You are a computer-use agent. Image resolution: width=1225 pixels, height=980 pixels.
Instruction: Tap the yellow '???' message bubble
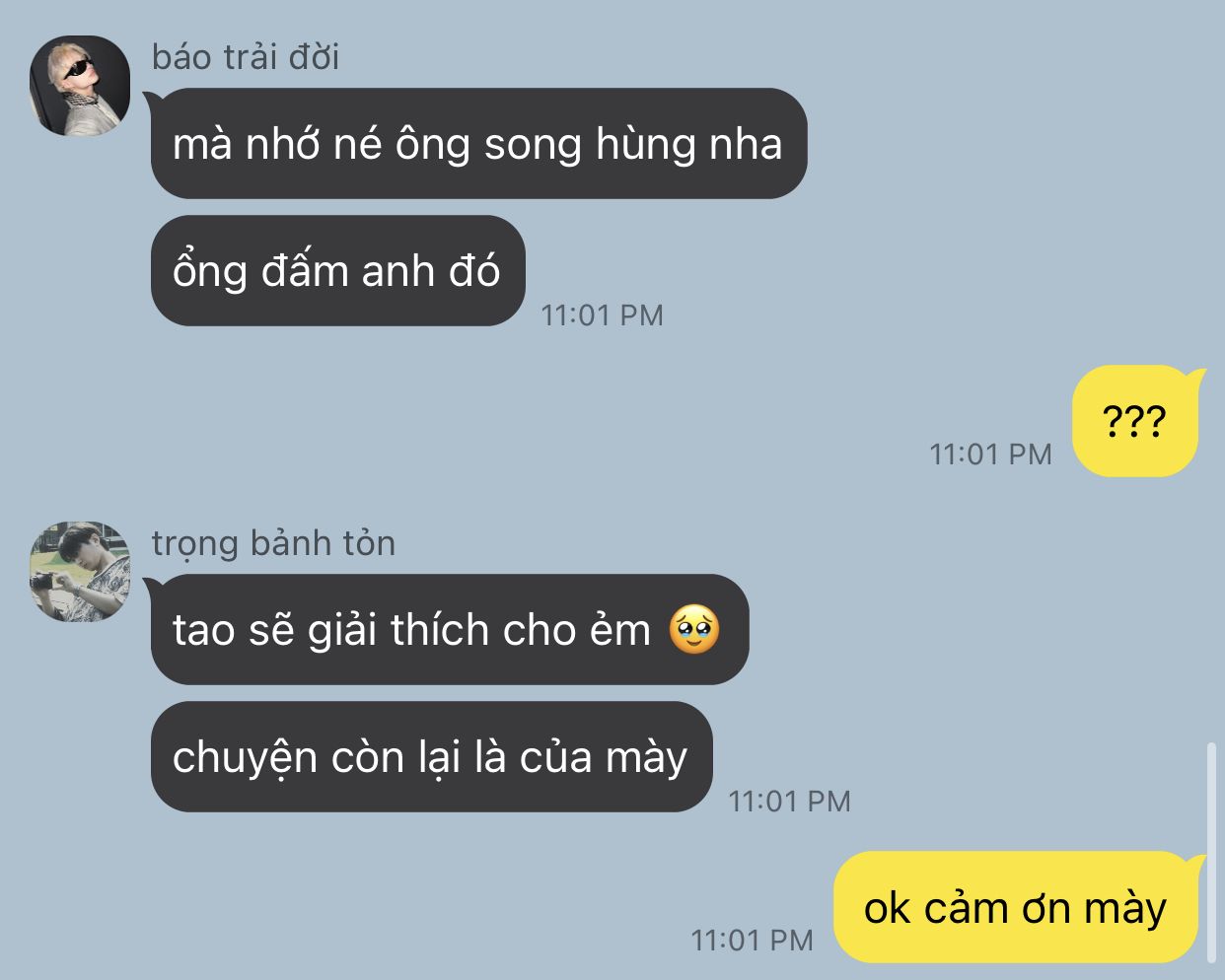pos(1134,421)
